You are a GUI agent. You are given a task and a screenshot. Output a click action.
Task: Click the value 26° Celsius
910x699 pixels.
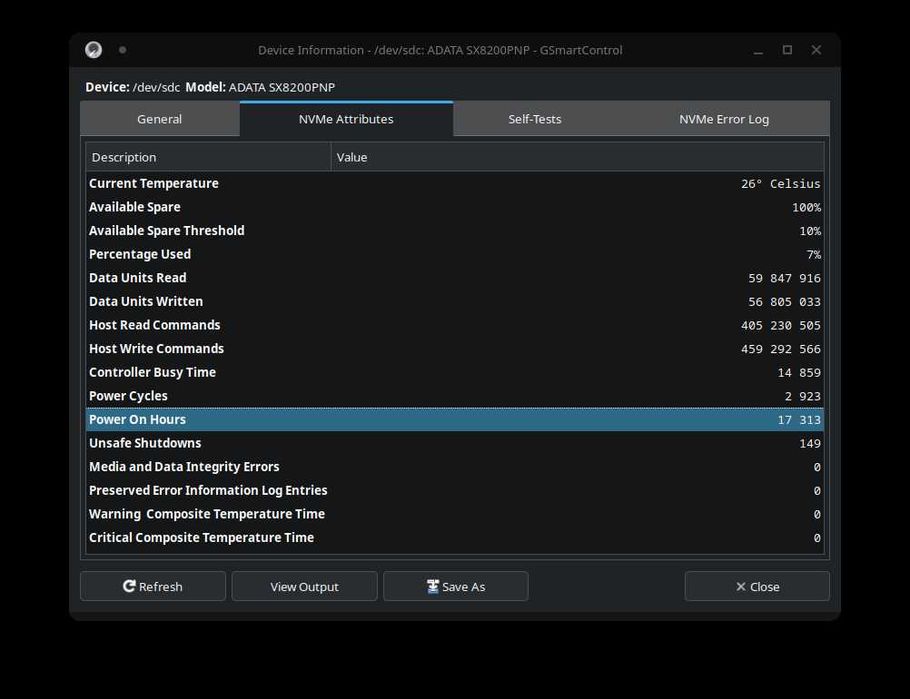(x=781, y=184)
